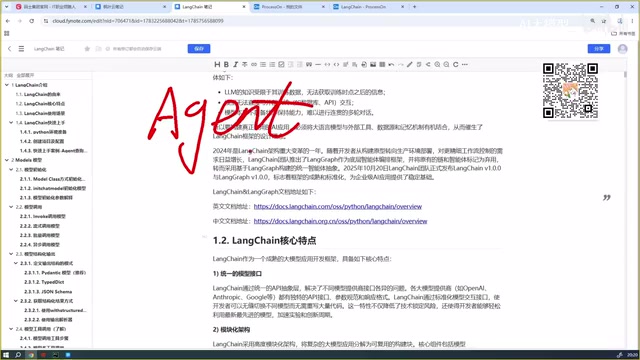The height and width of the screenshot is (360, 640).
Task: Go to '2.2.1. invoke' outline item
Action: (x=42, y=216)
